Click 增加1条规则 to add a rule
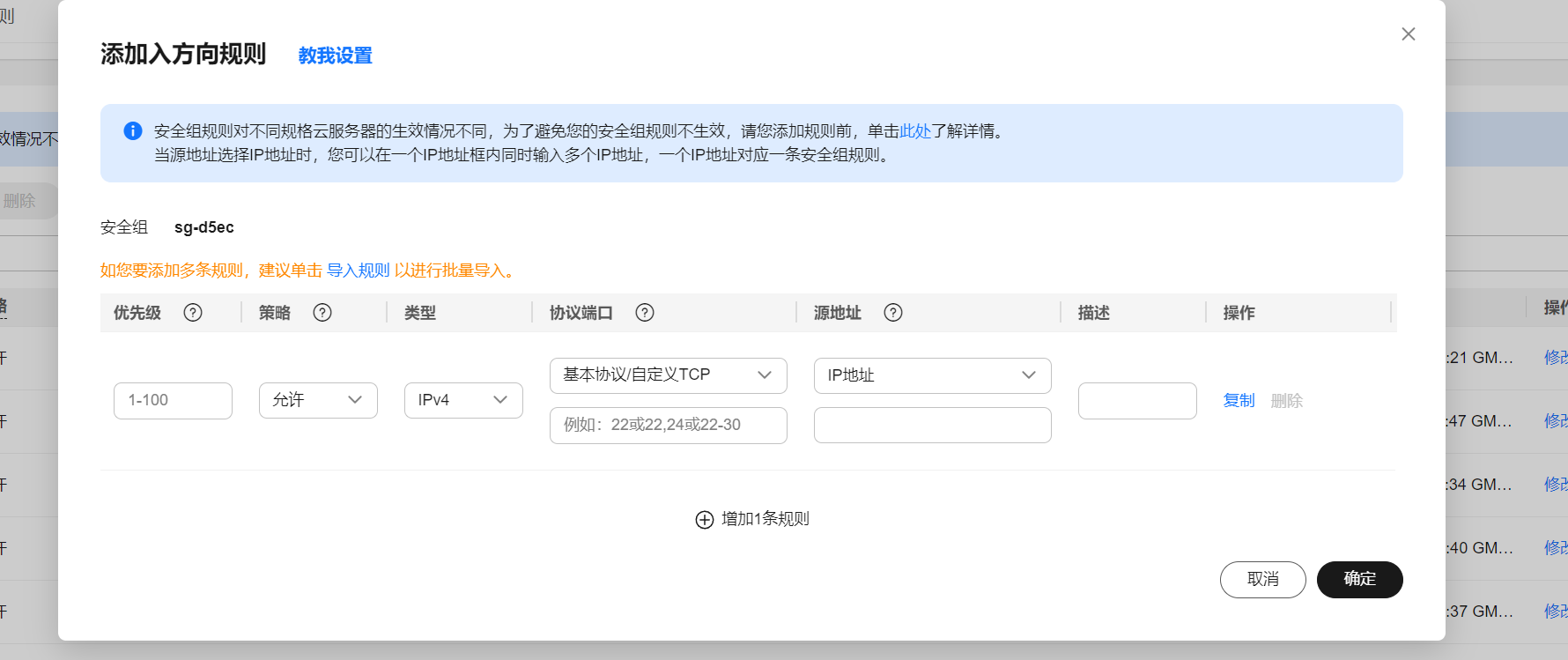 click(765, 519)
